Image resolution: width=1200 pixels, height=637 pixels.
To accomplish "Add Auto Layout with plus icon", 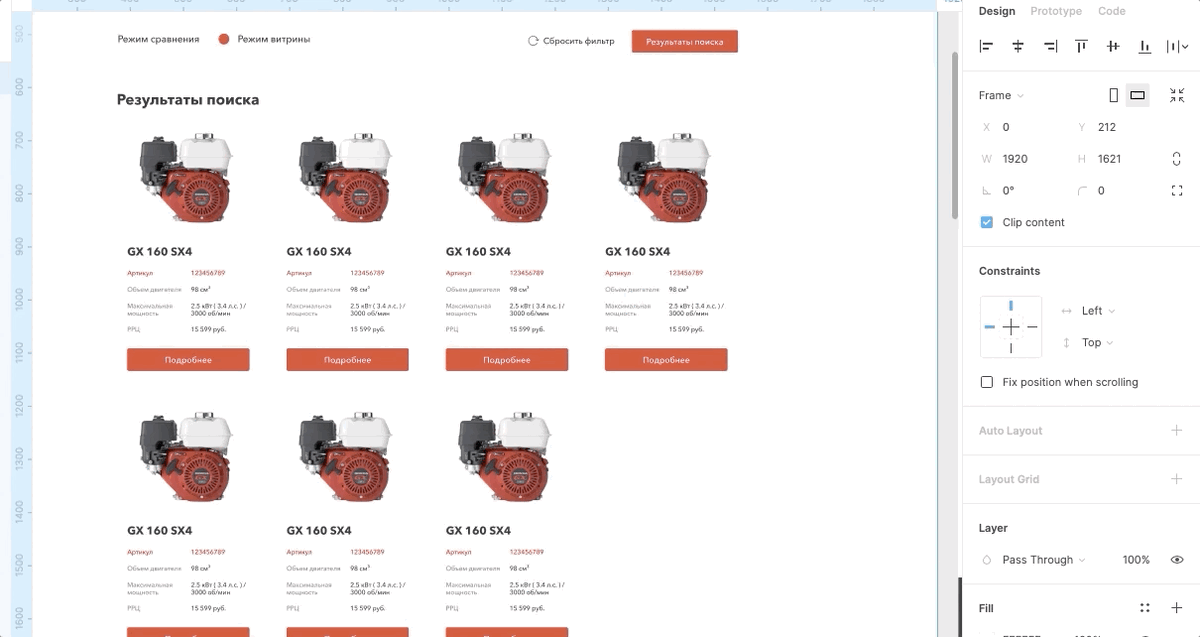I will coord(1177,431).
